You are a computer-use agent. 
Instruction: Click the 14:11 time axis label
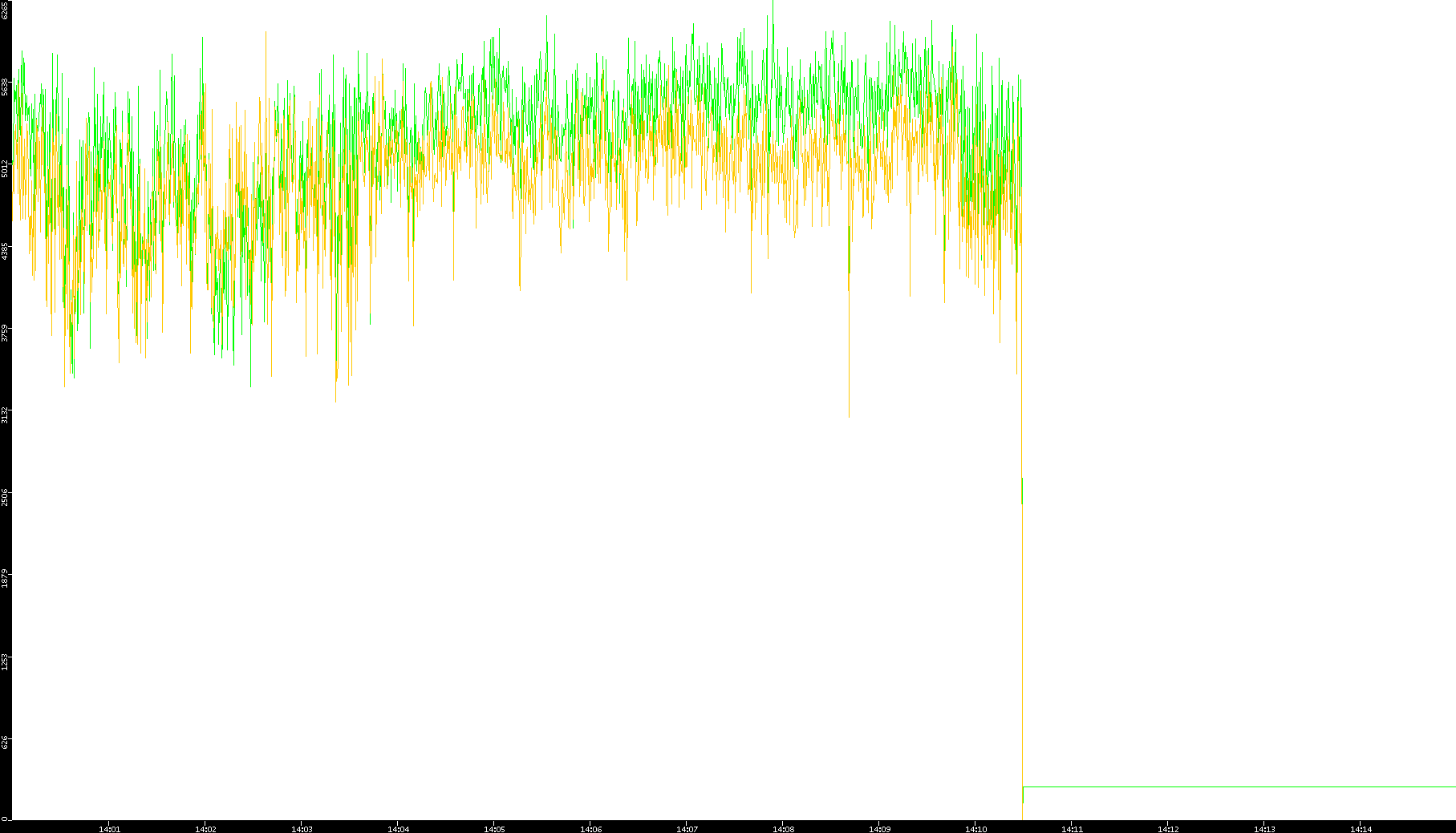point(1072,829)
